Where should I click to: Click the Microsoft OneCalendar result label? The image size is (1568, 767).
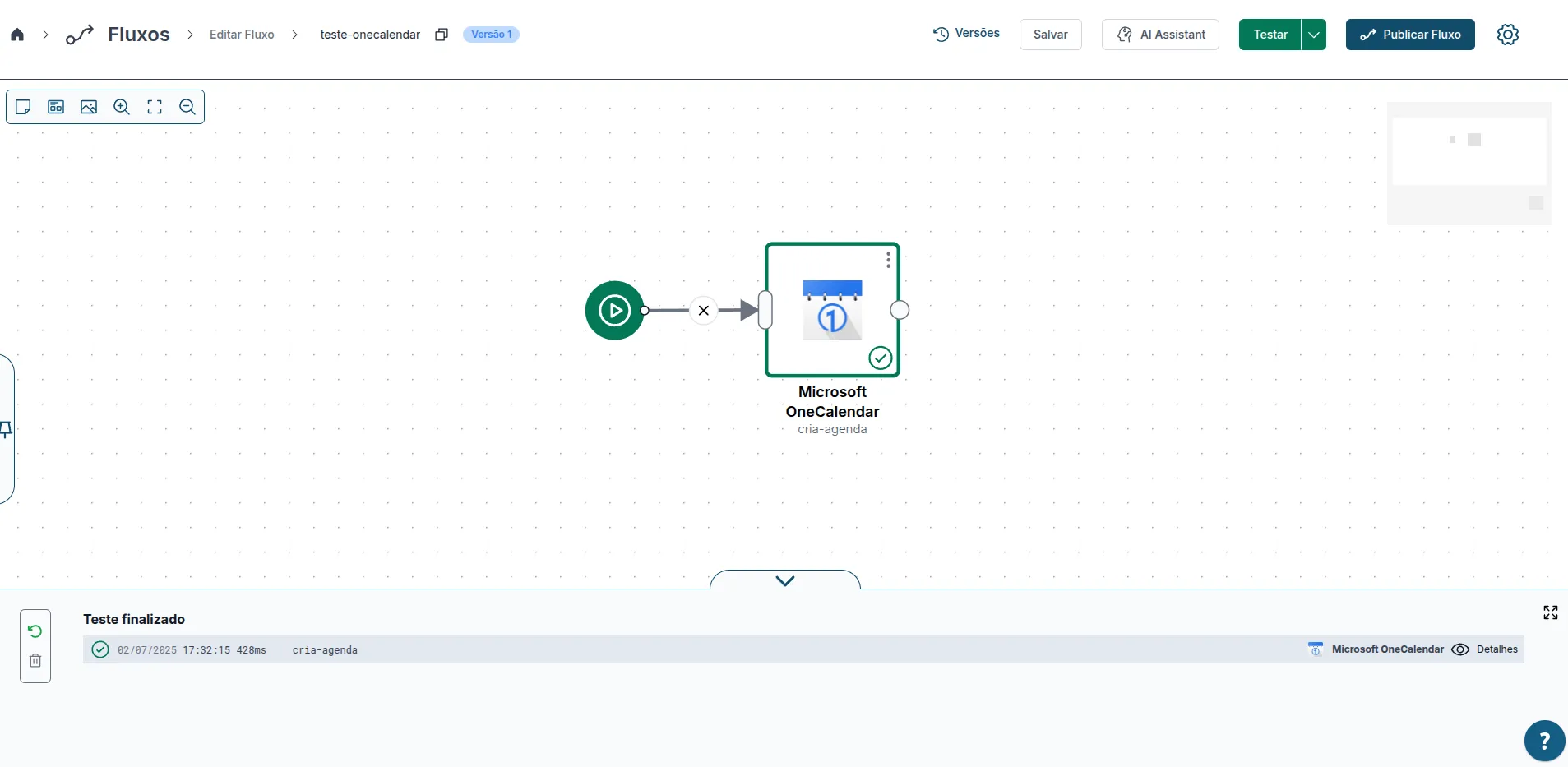[1388, 649]
